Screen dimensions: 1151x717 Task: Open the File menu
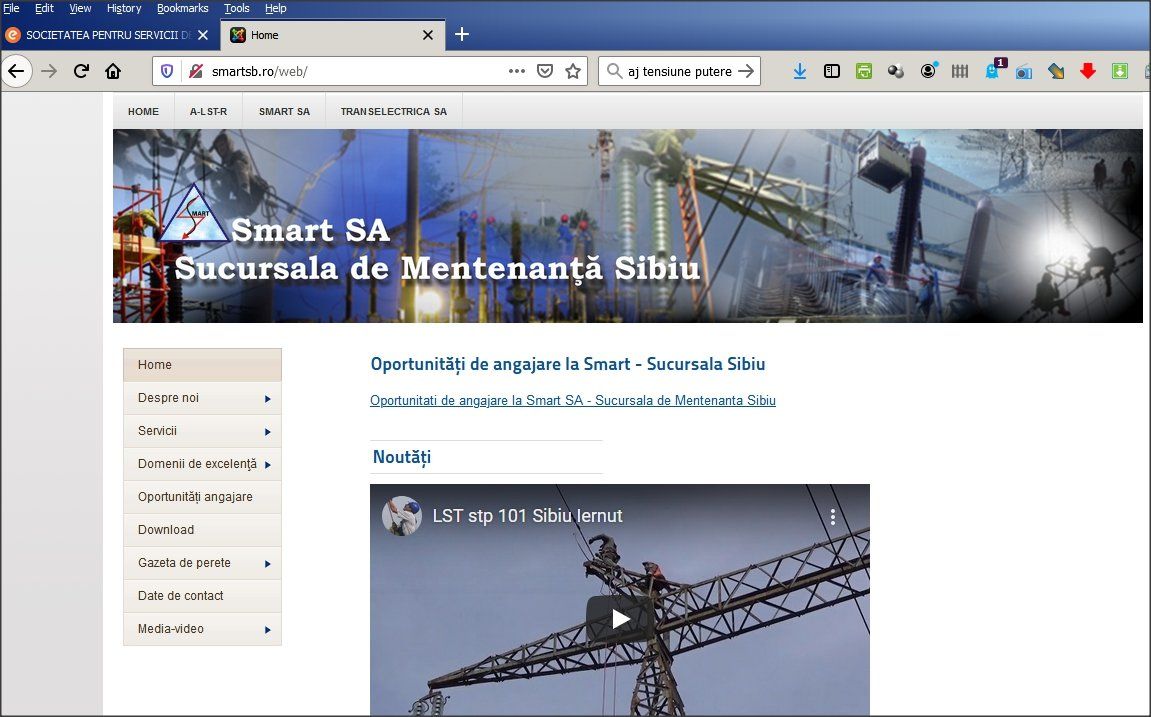click(11, 8)
